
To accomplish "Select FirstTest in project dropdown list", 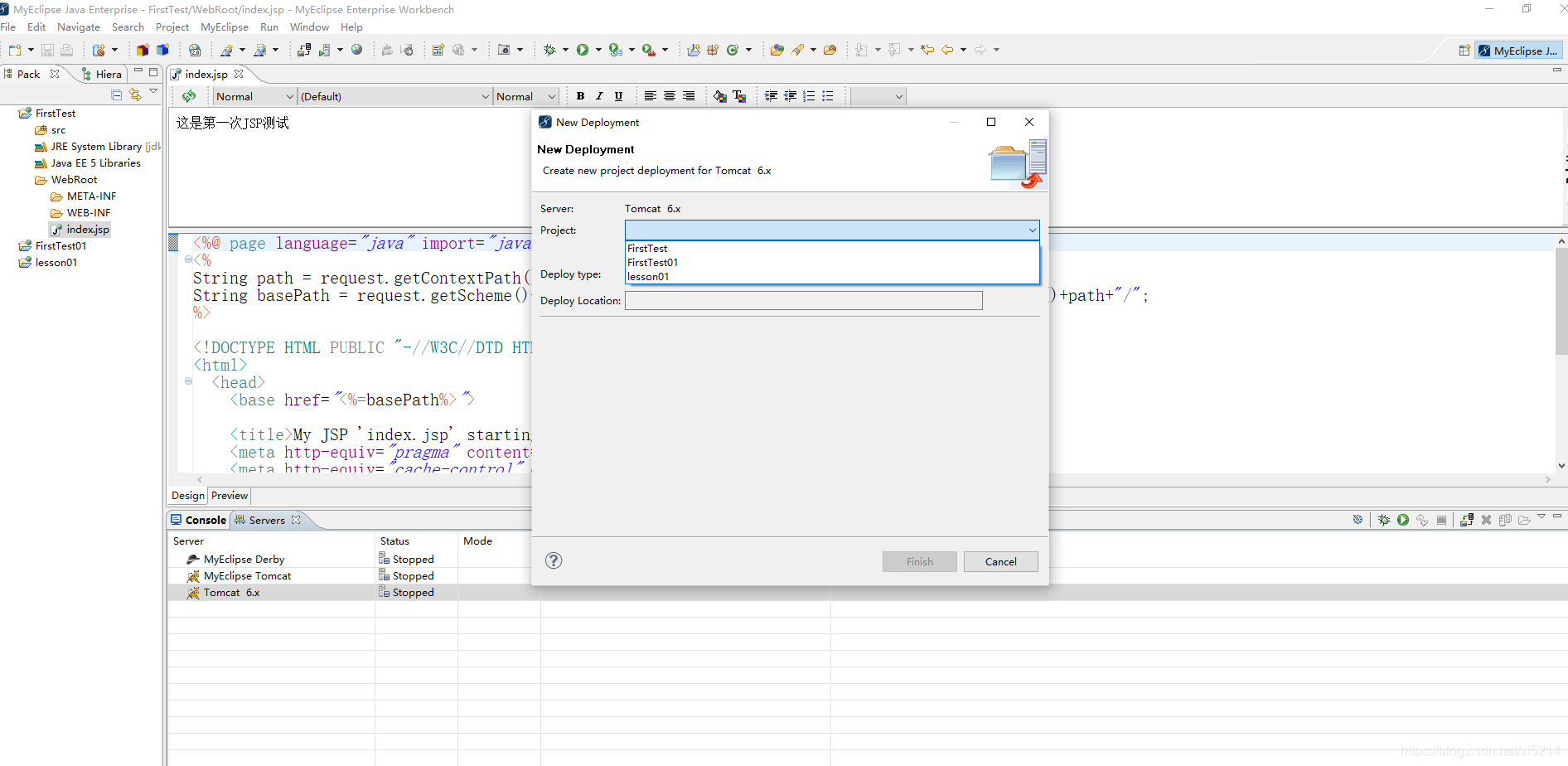I will pos(832,249).
